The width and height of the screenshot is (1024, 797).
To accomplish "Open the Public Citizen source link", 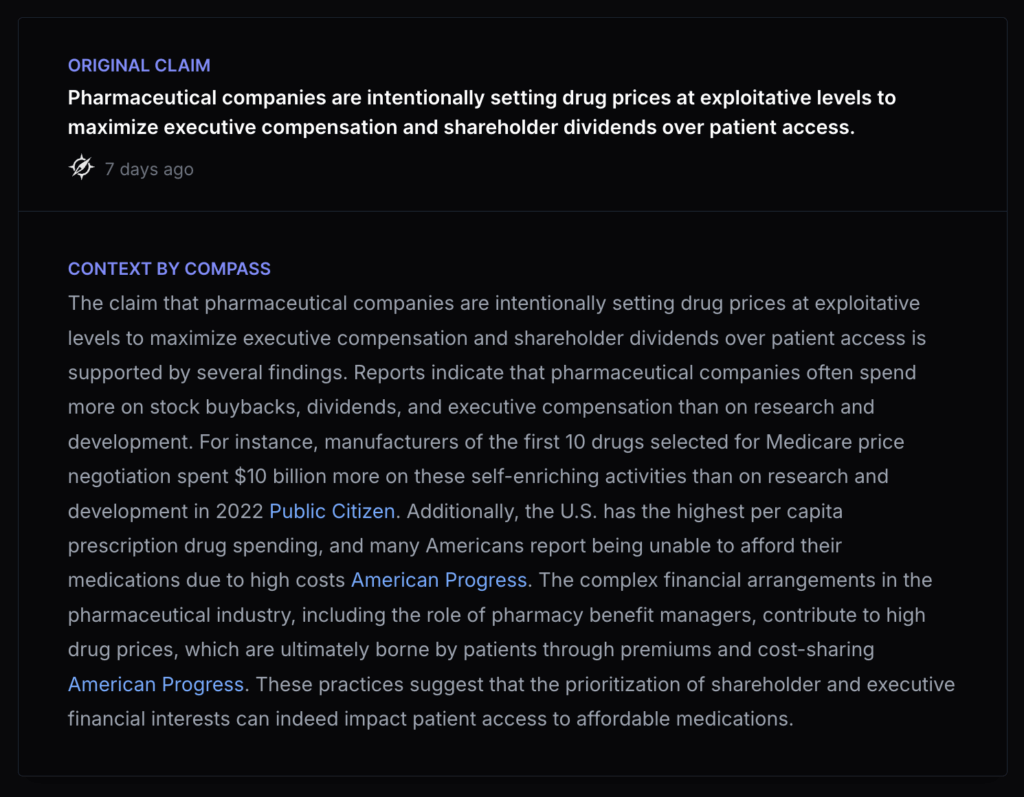I will 332,511.
